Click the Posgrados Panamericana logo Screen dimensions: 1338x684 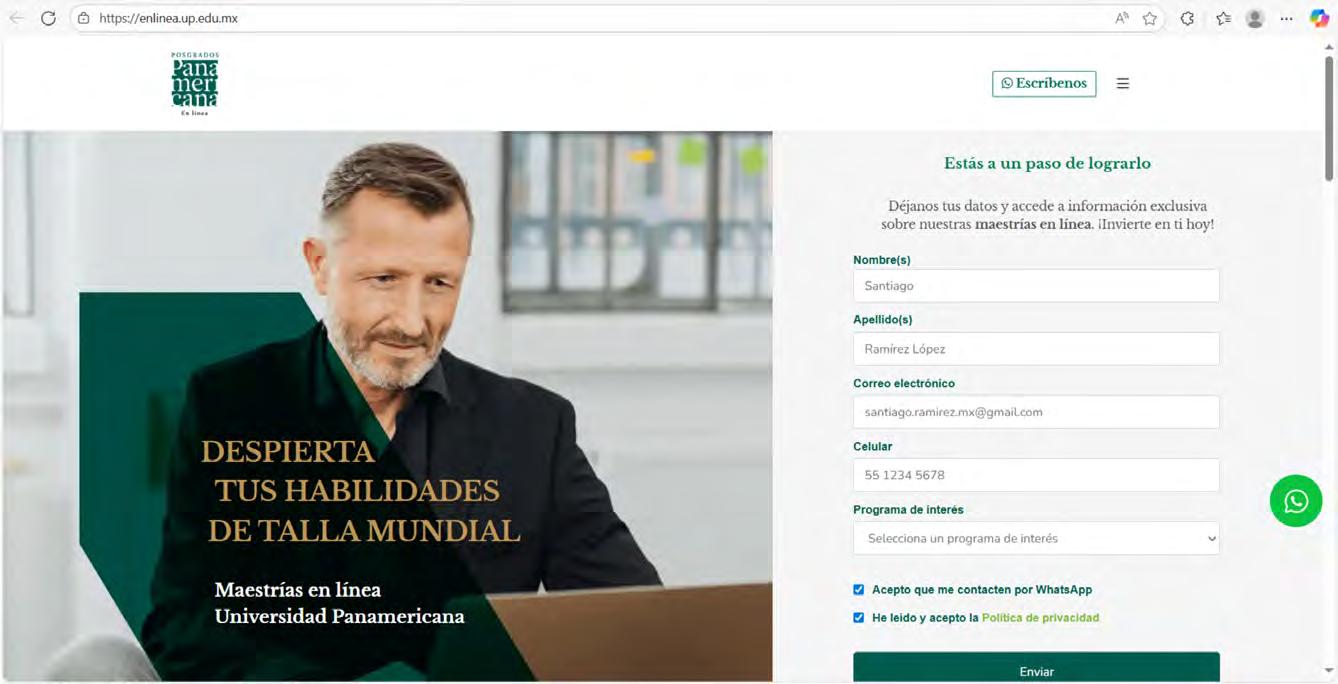tap(194, 84)
